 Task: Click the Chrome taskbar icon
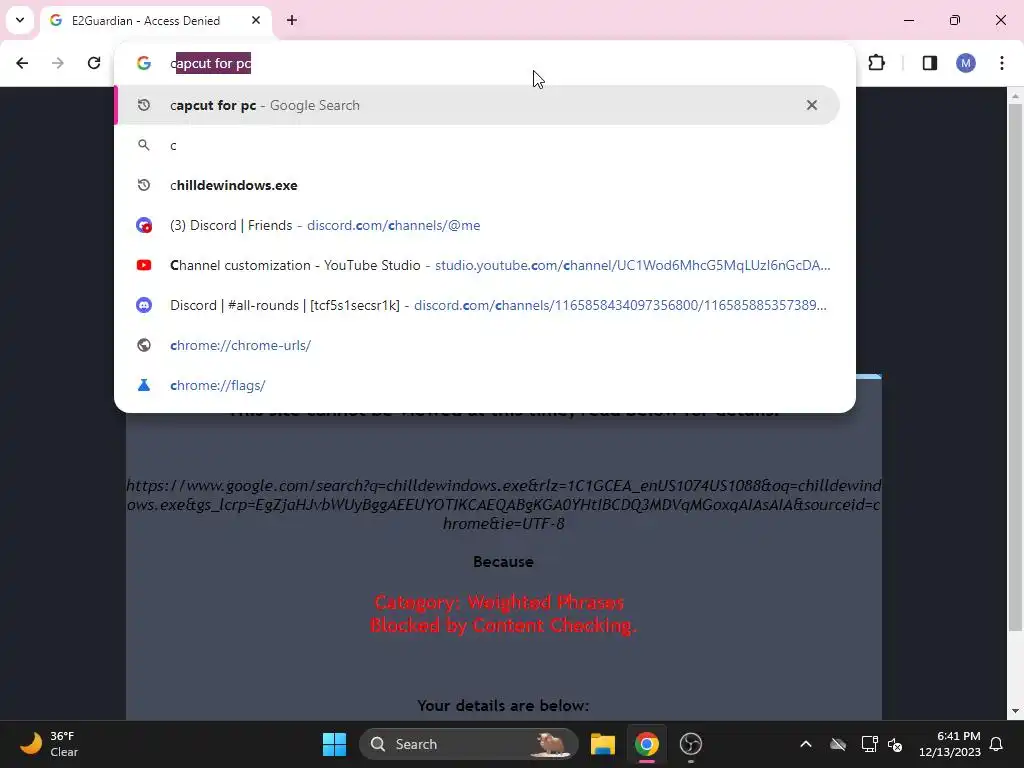click(647, 744)
